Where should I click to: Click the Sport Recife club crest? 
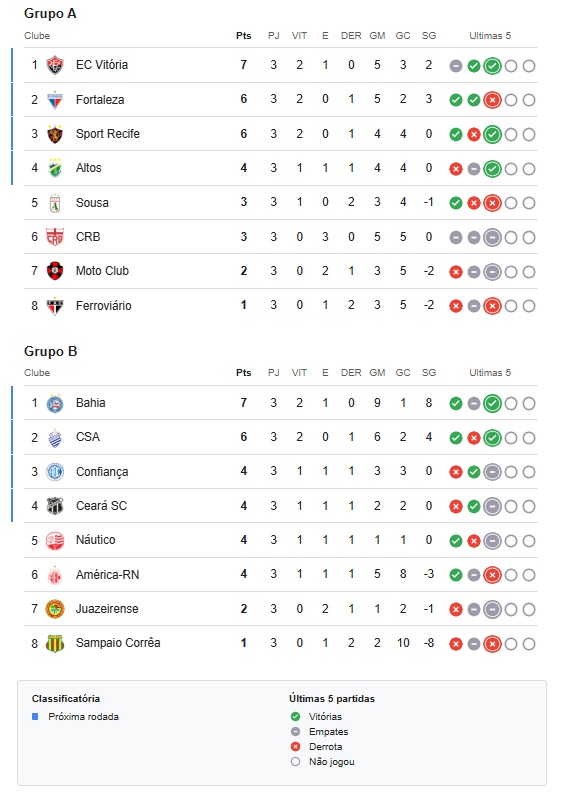(x=55, y=134)
